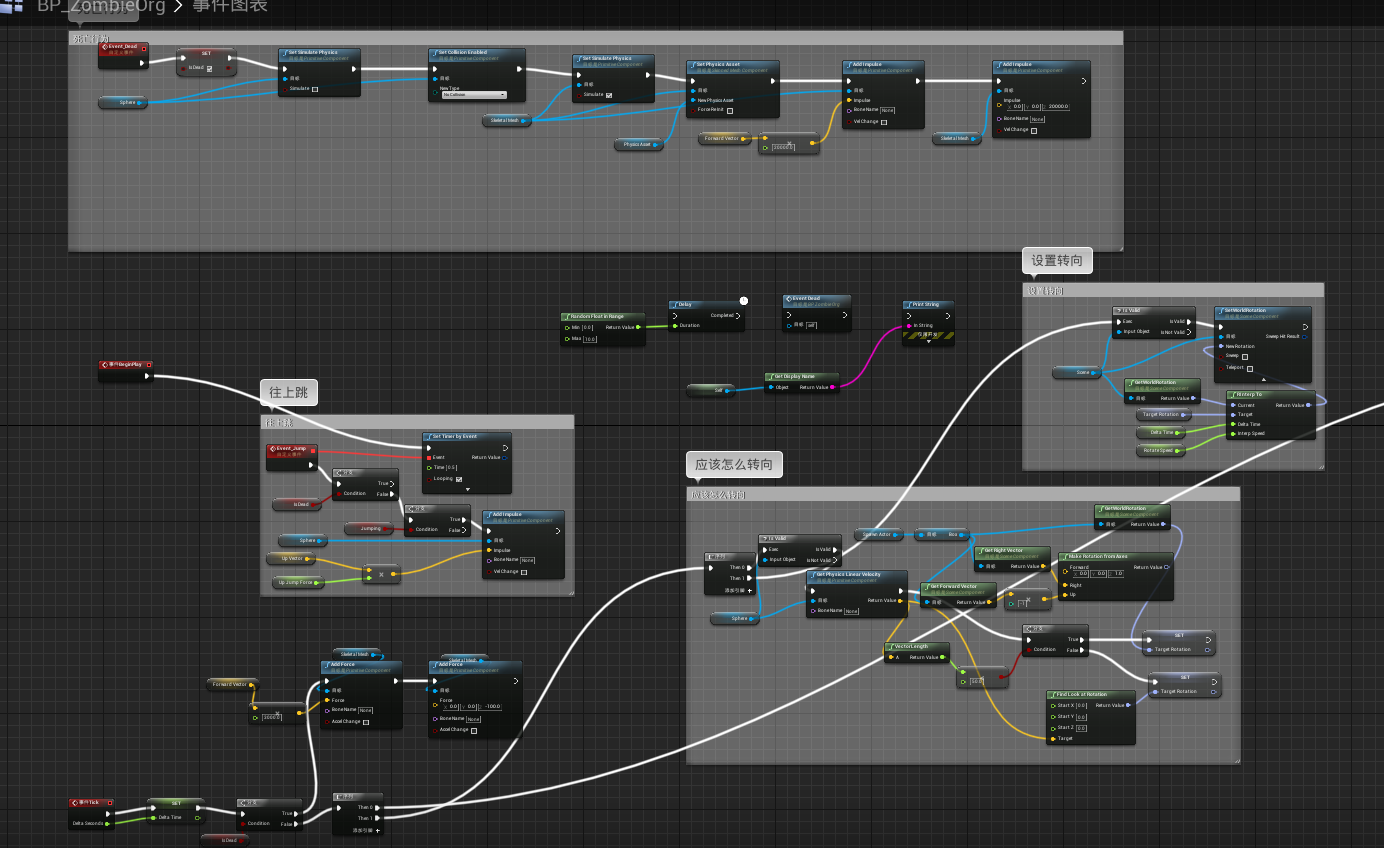Viewport: 1384px width, 848px height.
Task: Click the BeginPlay node exec output pin
Action: coord(146,376)
